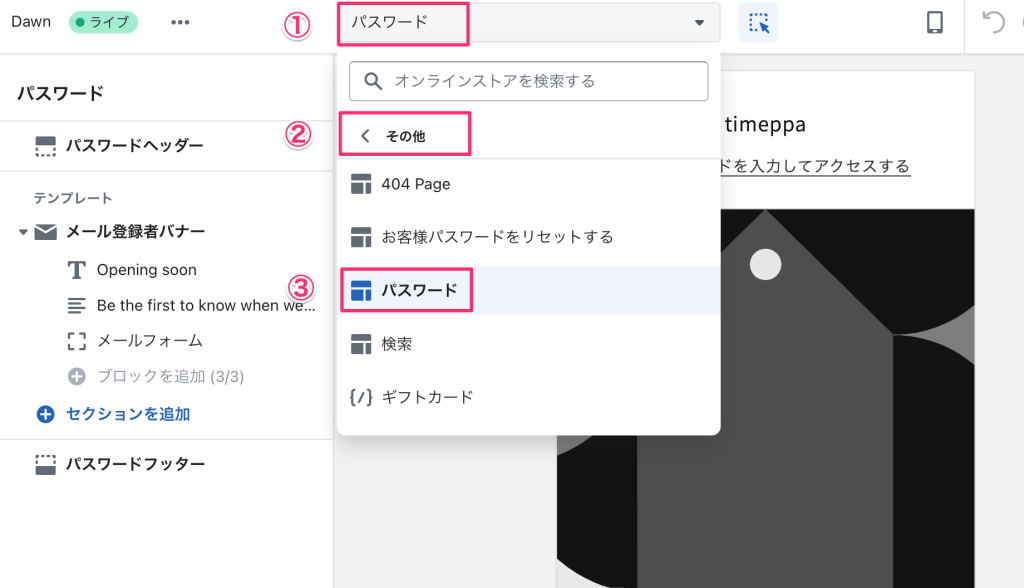Choose 404 Page template
The image size is (1024, 588).
tap(415, 184)
